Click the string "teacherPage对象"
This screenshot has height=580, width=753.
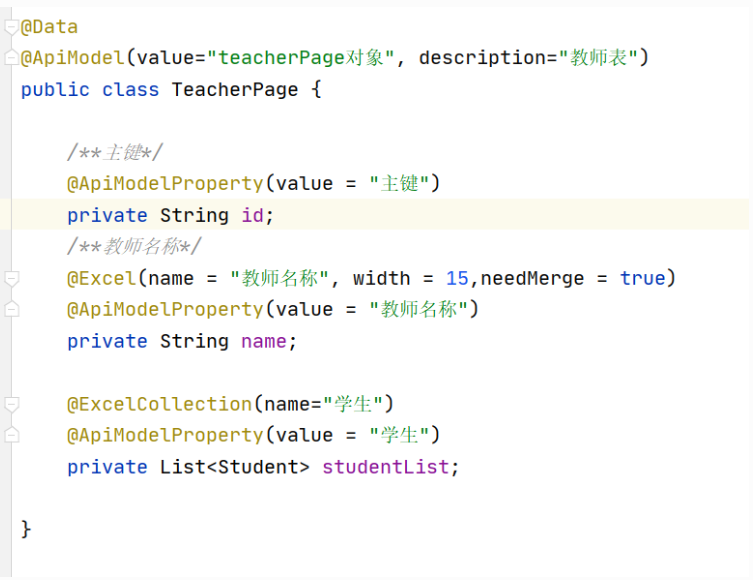(x=301, y=58)
